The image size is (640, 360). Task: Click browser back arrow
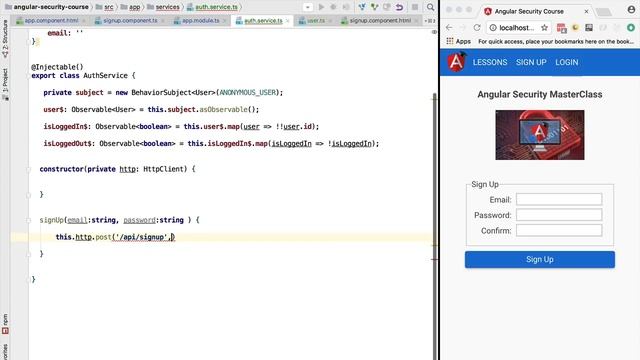449,27
